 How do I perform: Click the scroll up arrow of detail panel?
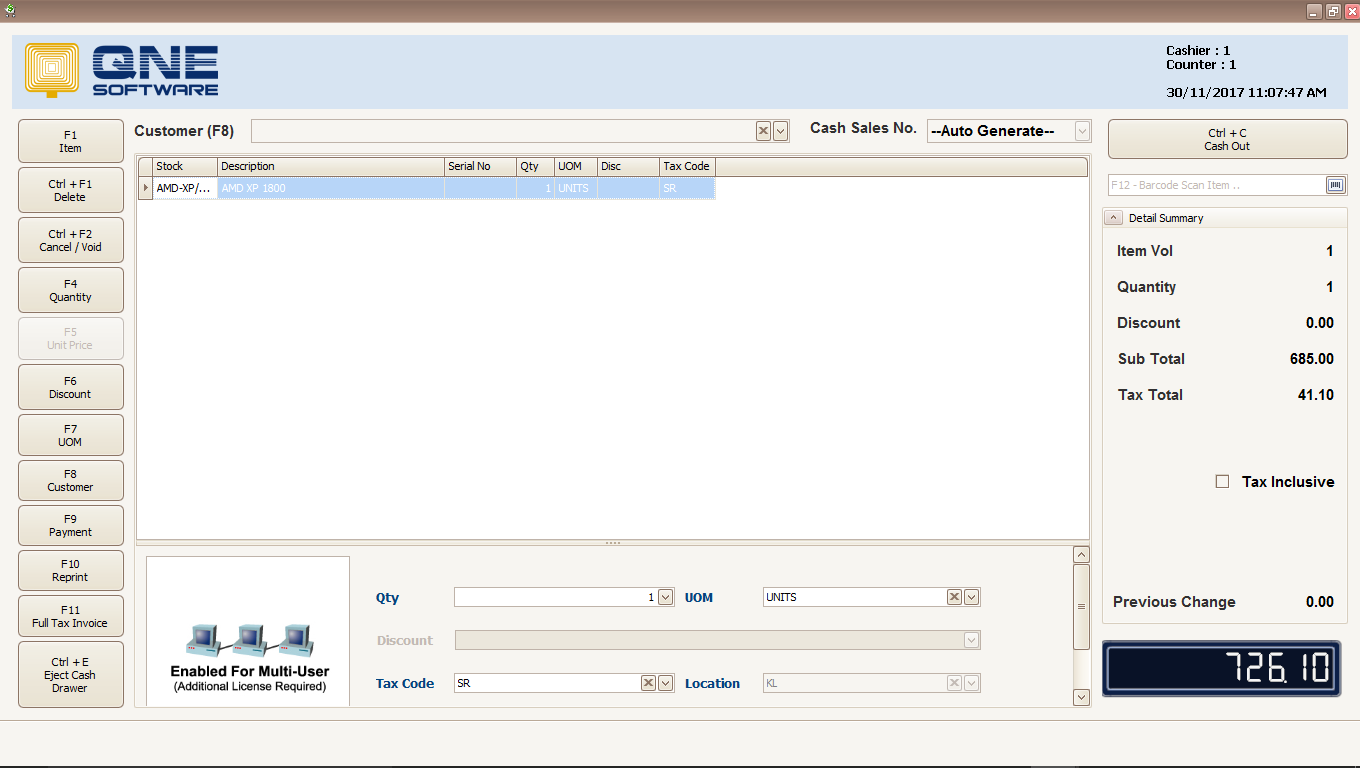coord(1081,555)
